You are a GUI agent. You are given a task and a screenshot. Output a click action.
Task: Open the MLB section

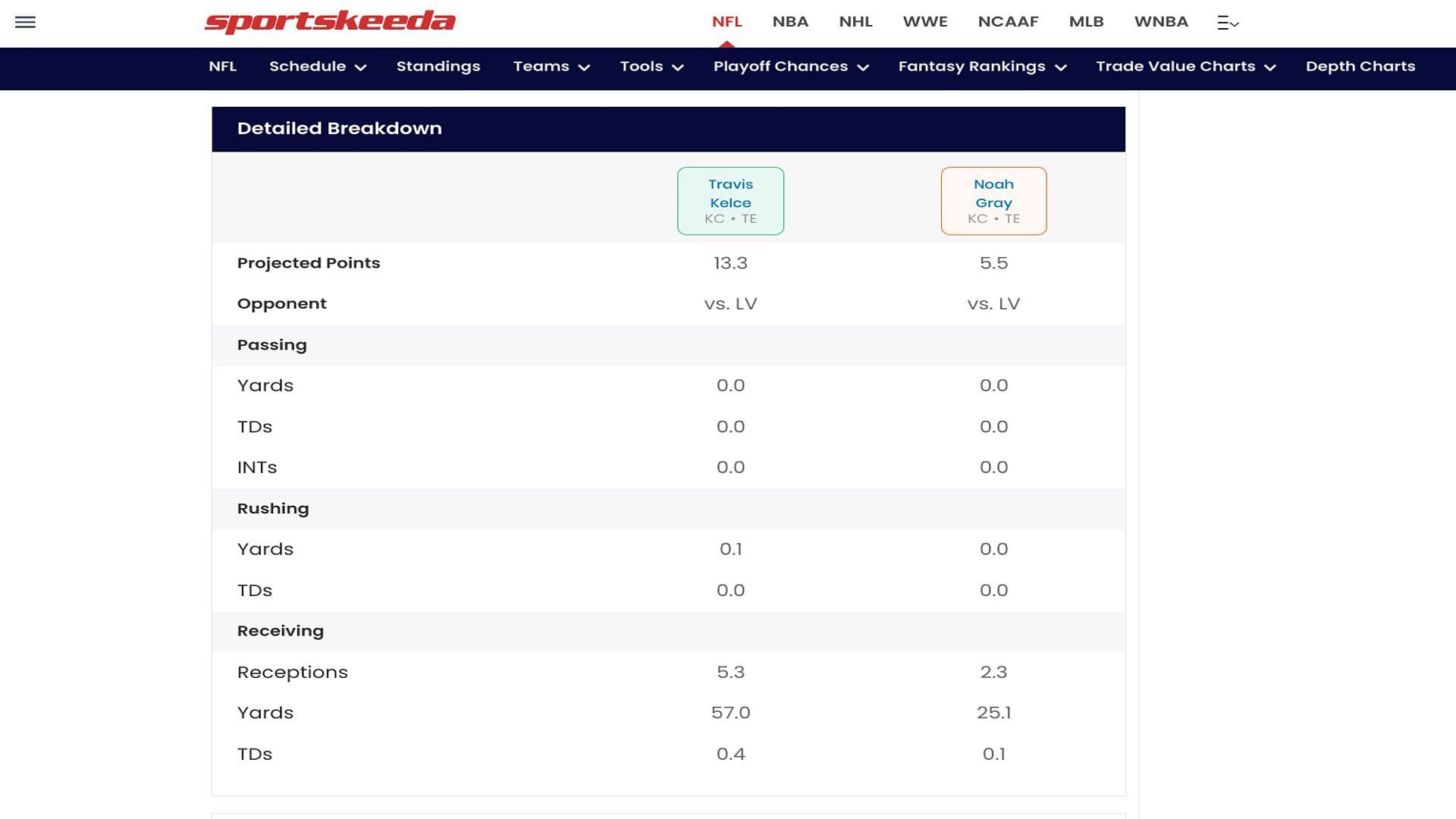pyautogui.click(x=1086, y=22)
